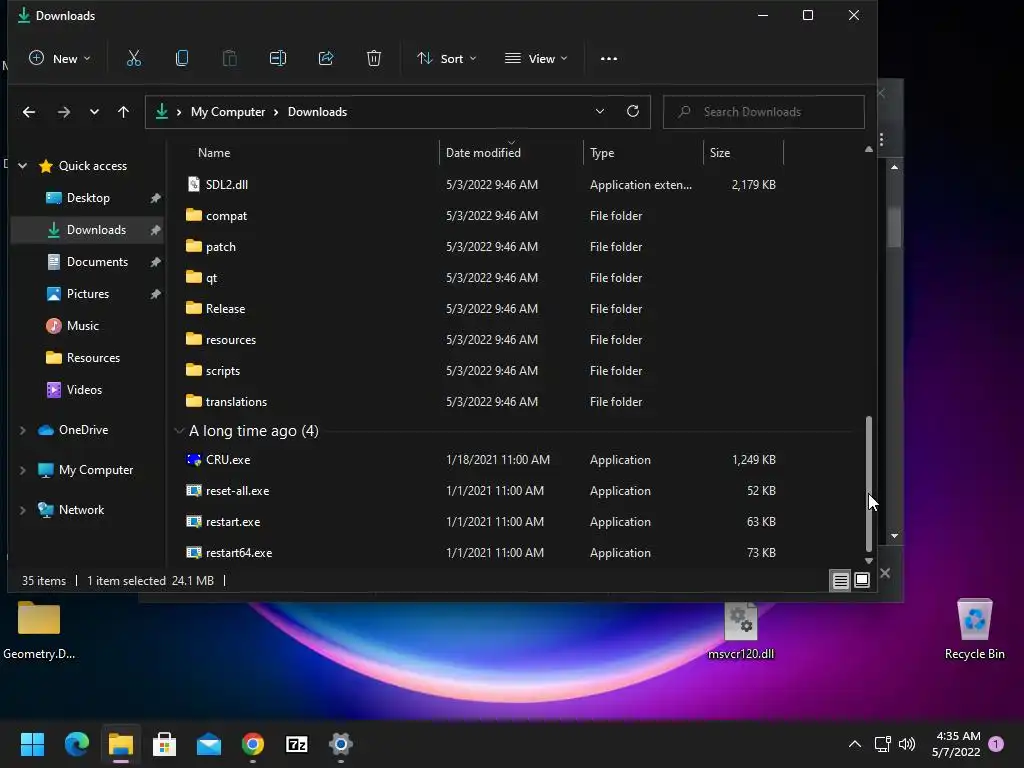Click the Share icon in toolbar
Screen dimensions: 1024x768
326,59
